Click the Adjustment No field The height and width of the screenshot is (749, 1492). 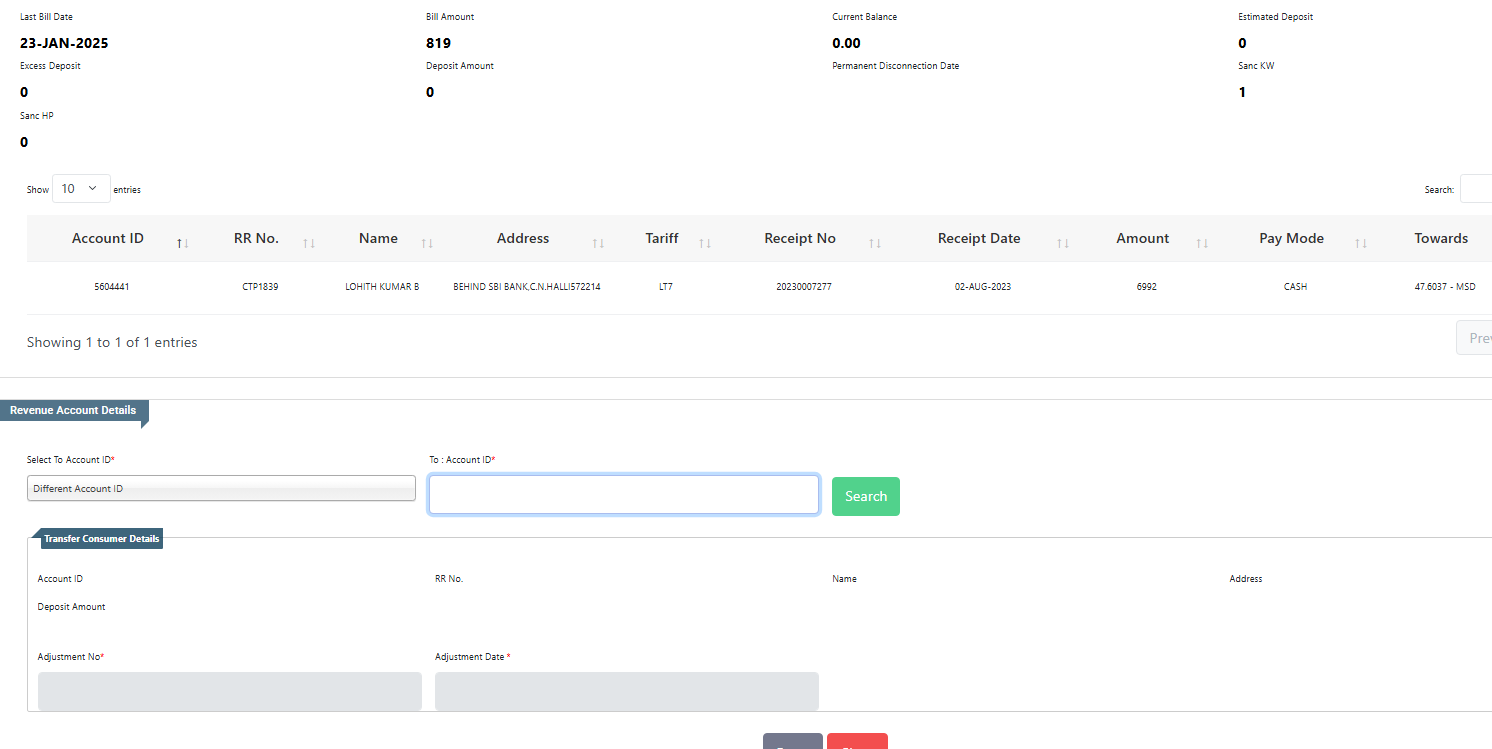tap(229, 691)
